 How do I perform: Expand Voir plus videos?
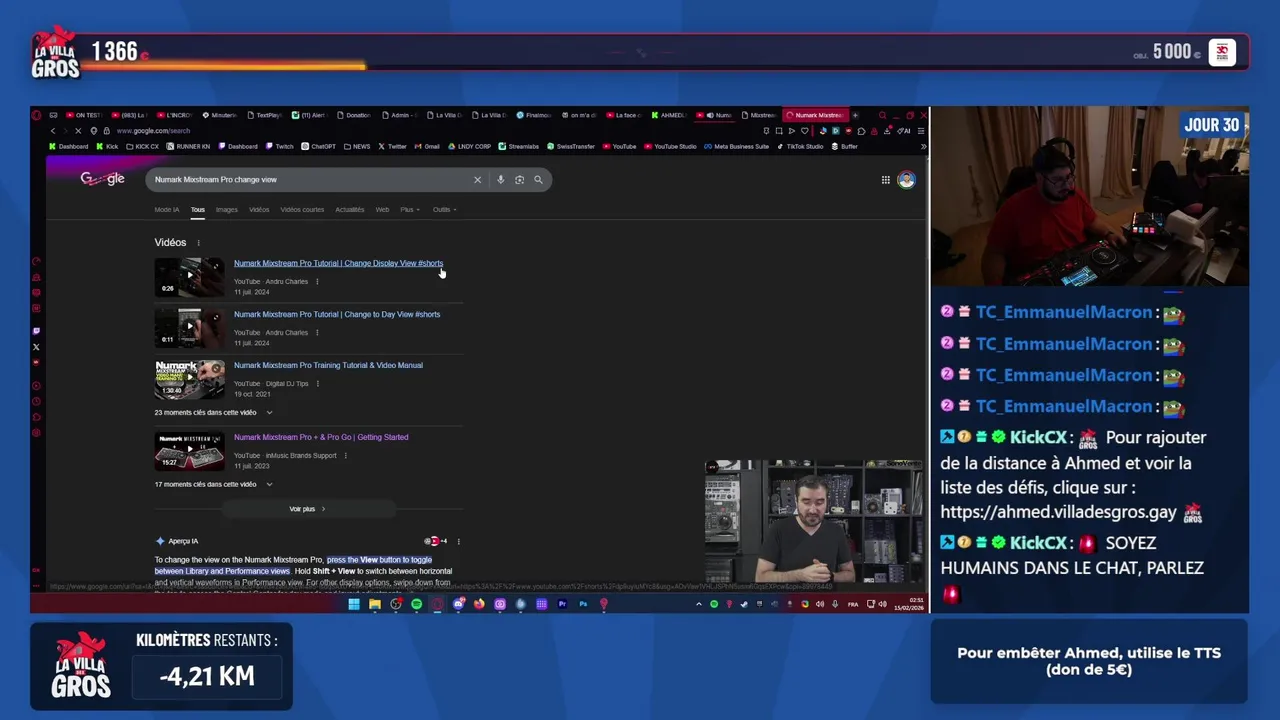pos(307,509)
